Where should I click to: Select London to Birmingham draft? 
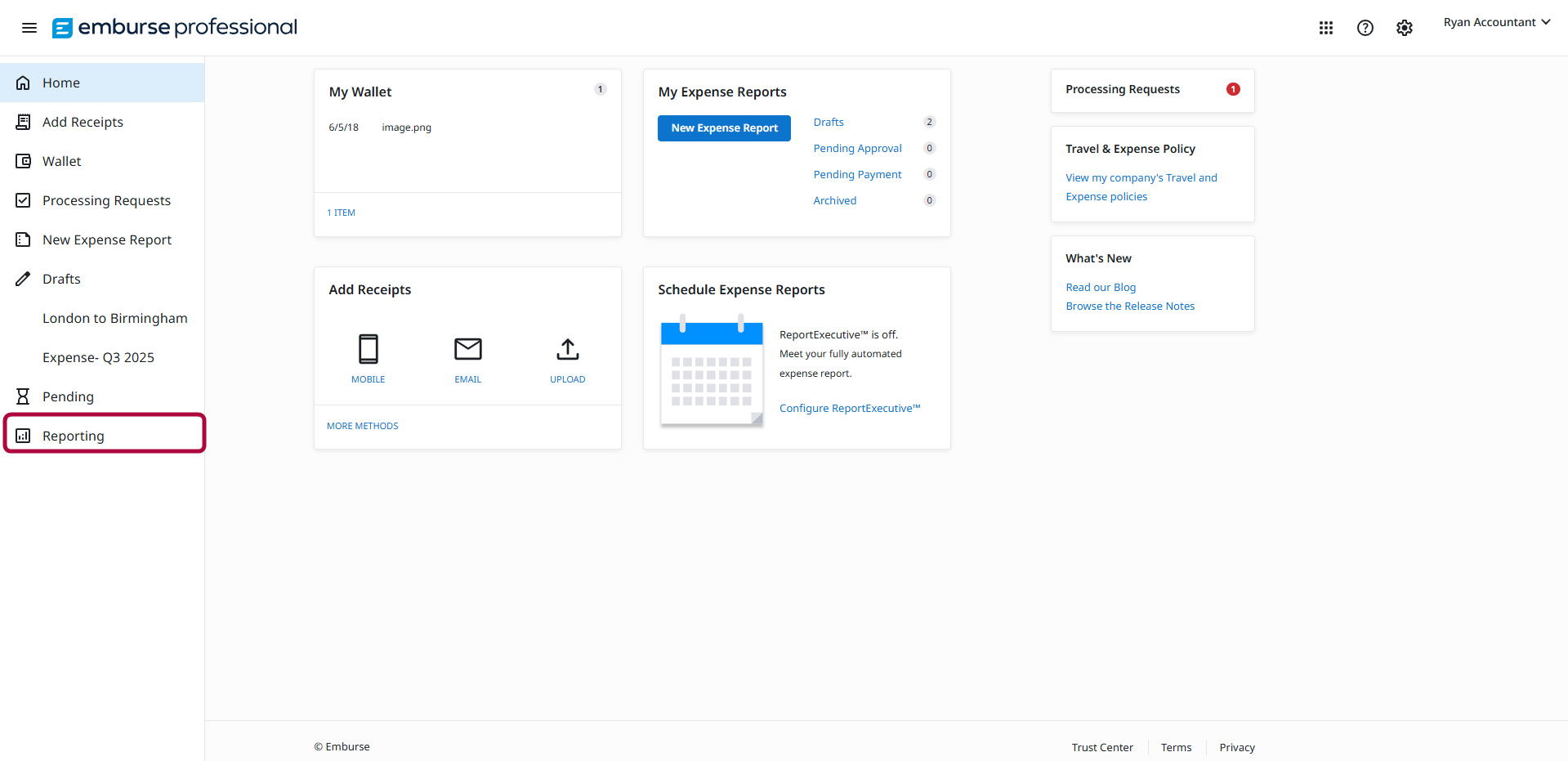(114, 318)
